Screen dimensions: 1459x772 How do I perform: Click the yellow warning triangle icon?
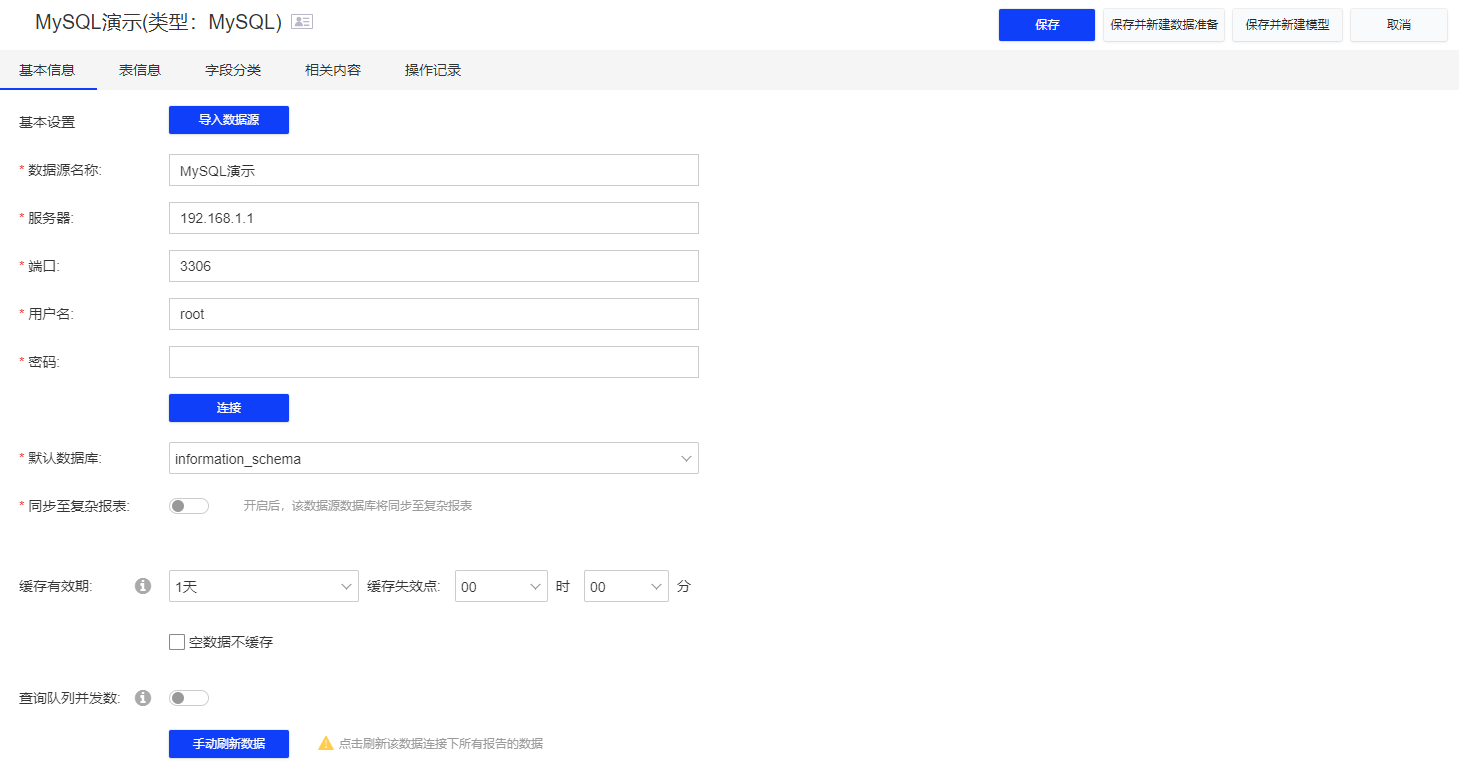tap(325, 743)
